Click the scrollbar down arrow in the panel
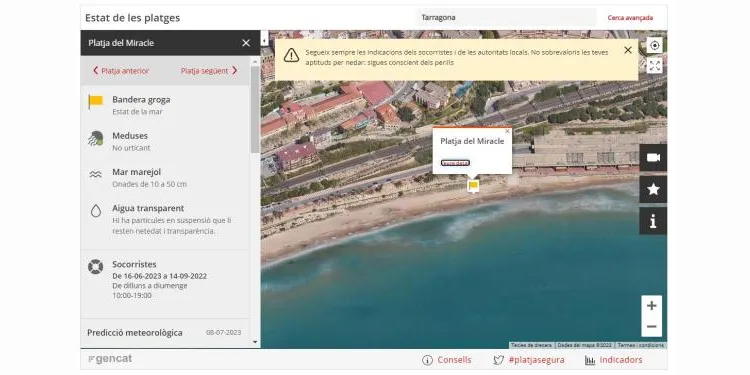Image resolution: width=750 pixels, height=375 pixels. coord(255,342)
